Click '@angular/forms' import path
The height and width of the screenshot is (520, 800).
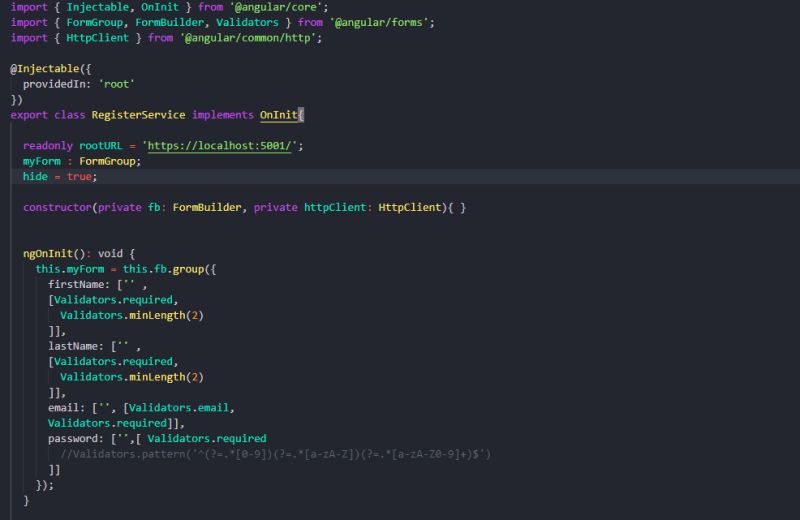coord(379,22)
